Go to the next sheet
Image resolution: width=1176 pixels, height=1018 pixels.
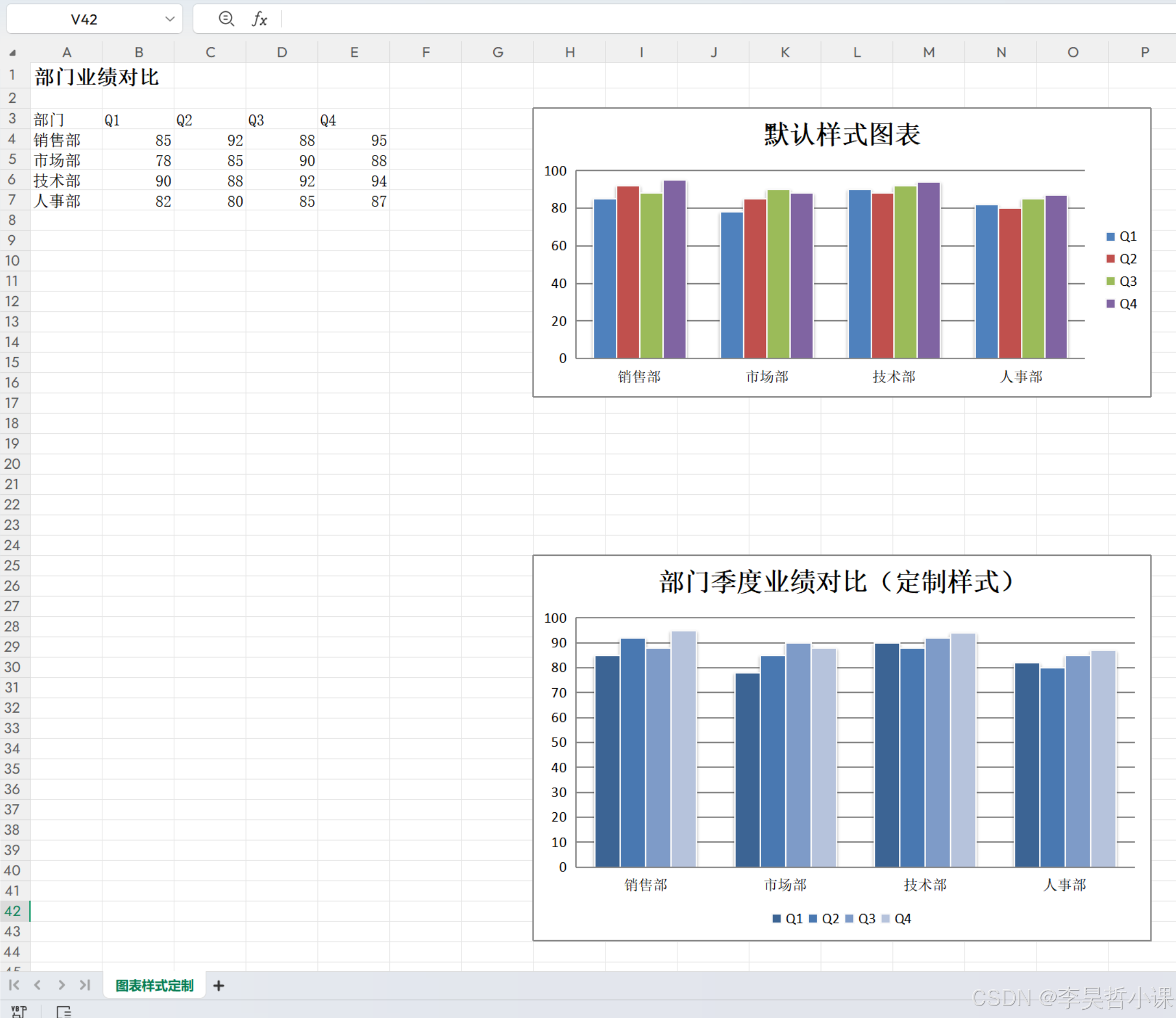62,984
